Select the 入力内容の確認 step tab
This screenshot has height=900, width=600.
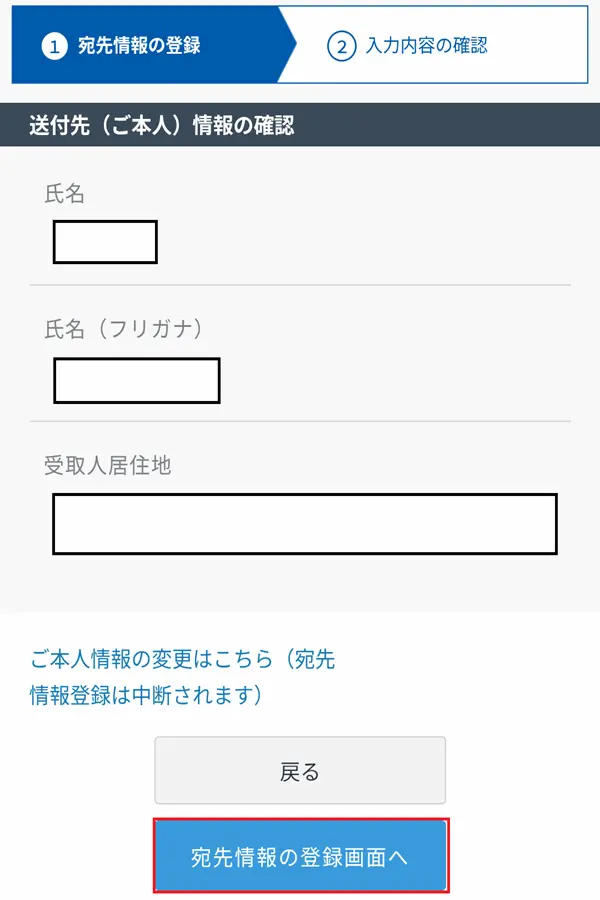(427, 46)
